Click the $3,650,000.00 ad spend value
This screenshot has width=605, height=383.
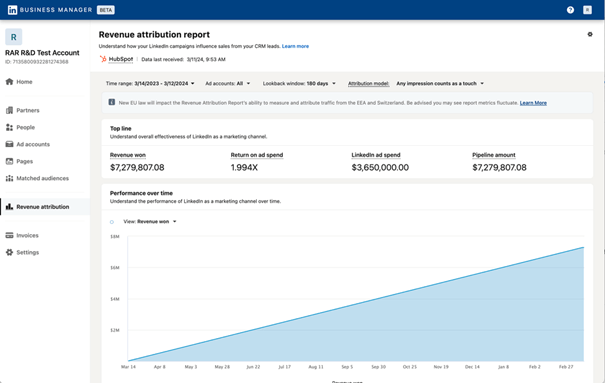coord(380,167)
